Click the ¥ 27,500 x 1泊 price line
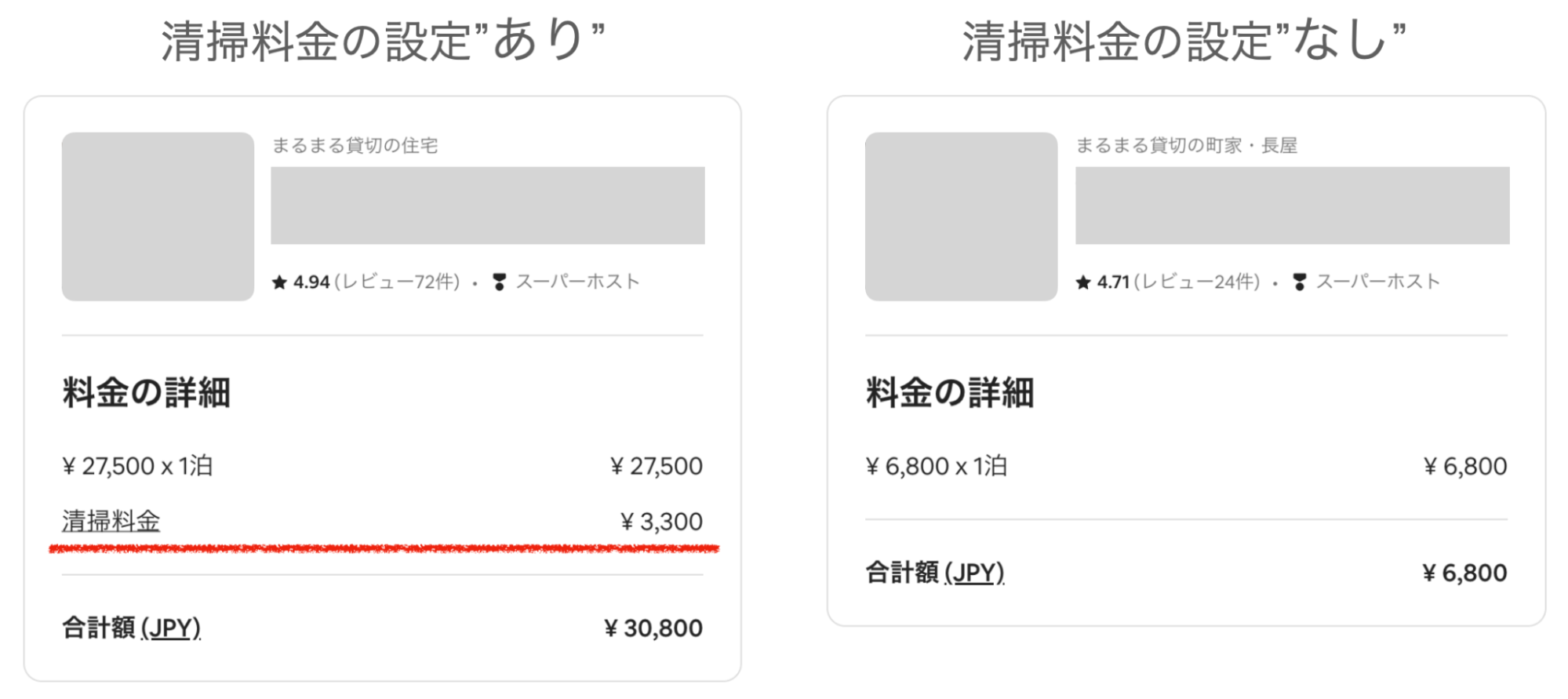 137,467
